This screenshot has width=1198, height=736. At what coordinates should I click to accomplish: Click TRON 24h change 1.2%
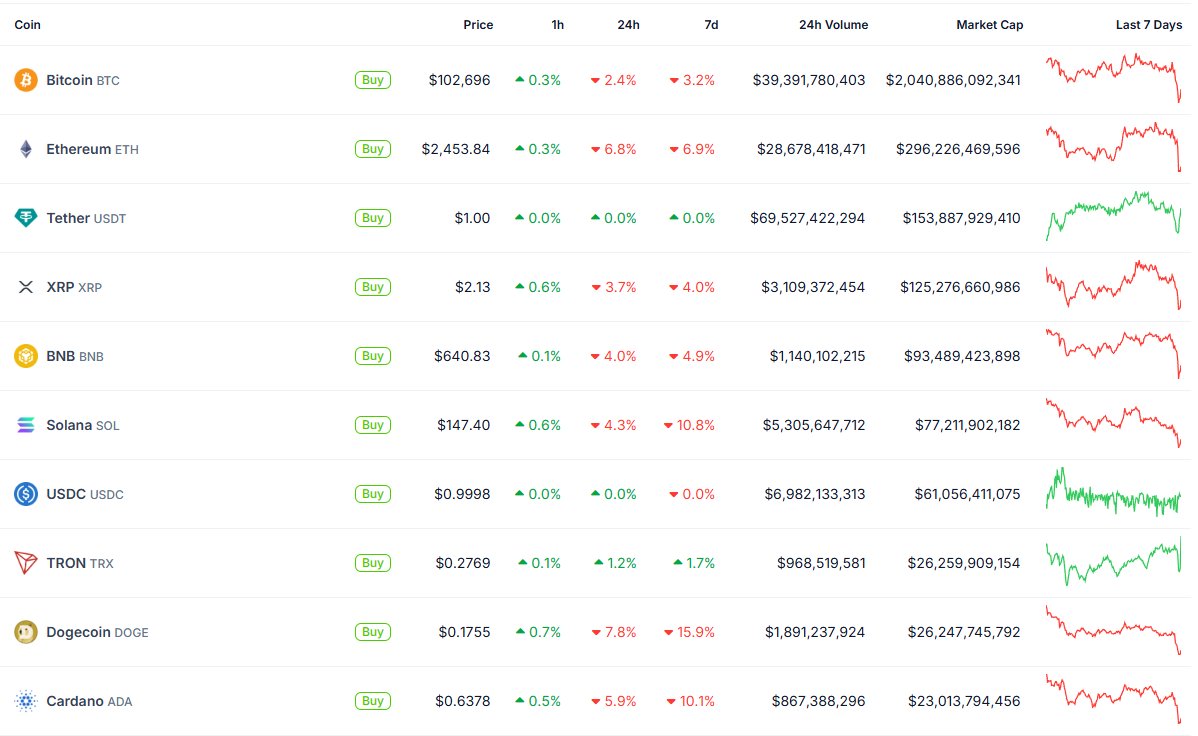click(x=615, y=563)
